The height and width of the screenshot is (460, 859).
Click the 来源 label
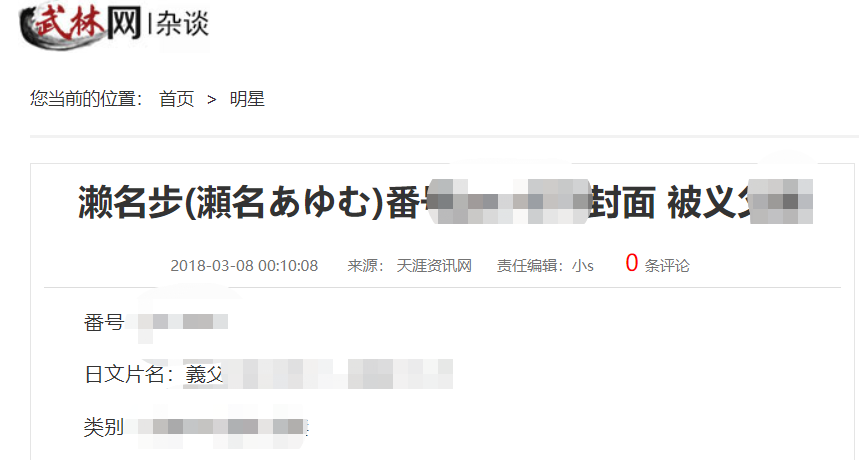pyautogui.click(x=365, y=266)
